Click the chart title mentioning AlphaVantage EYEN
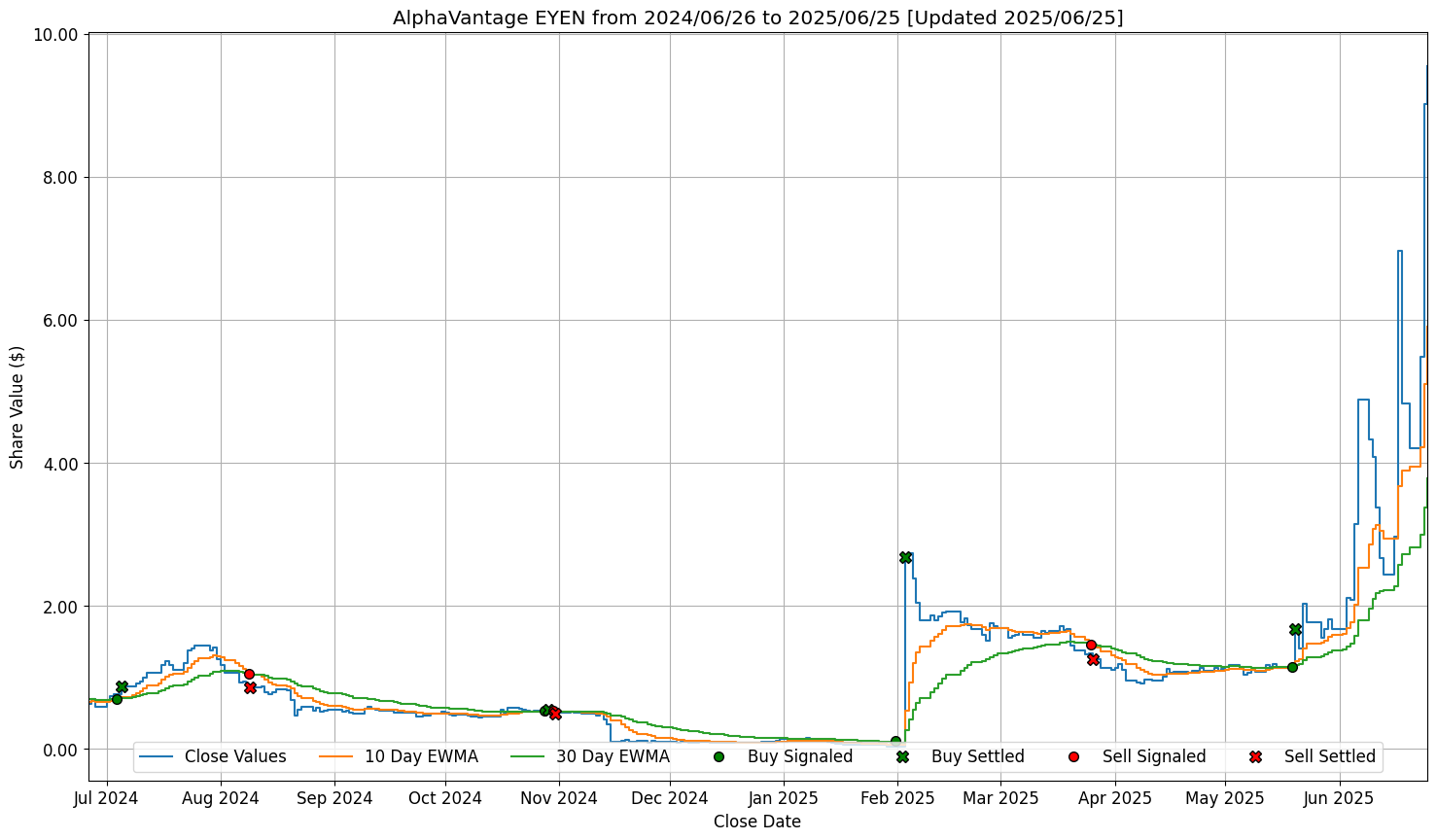The image size is (1437, 840). tap(757, 17)
